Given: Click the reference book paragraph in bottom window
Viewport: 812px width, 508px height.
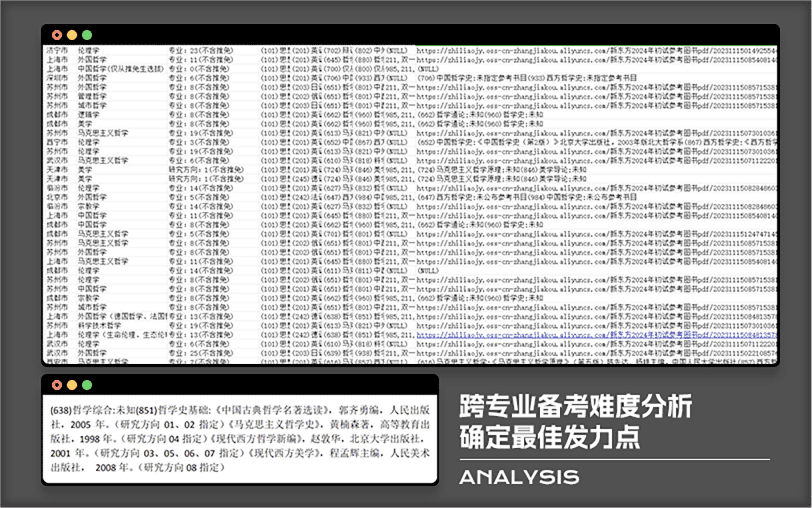Looking at the screenshot, I should click(238, 437).
